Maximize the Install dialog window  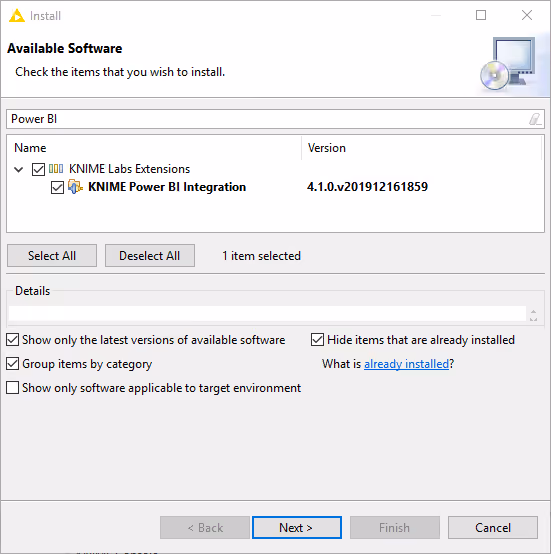481,15
